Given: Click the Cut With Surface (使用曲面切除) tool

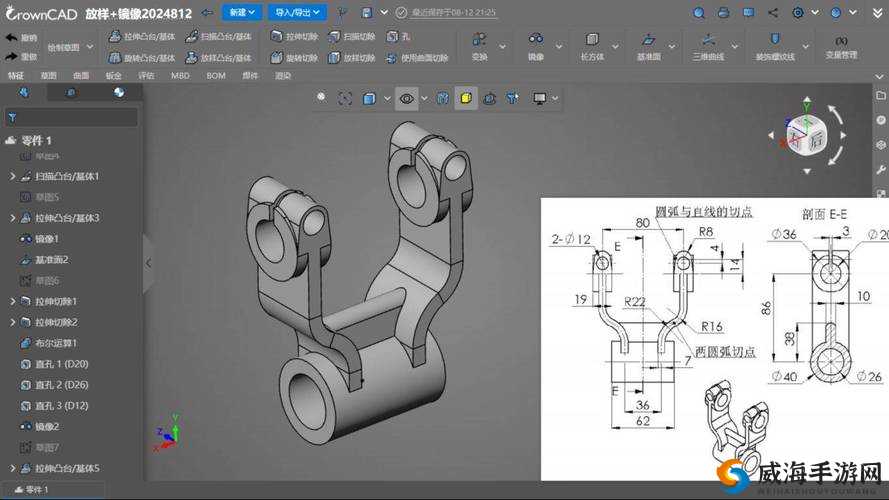Looking at the screenshot, I should (417, 57).
